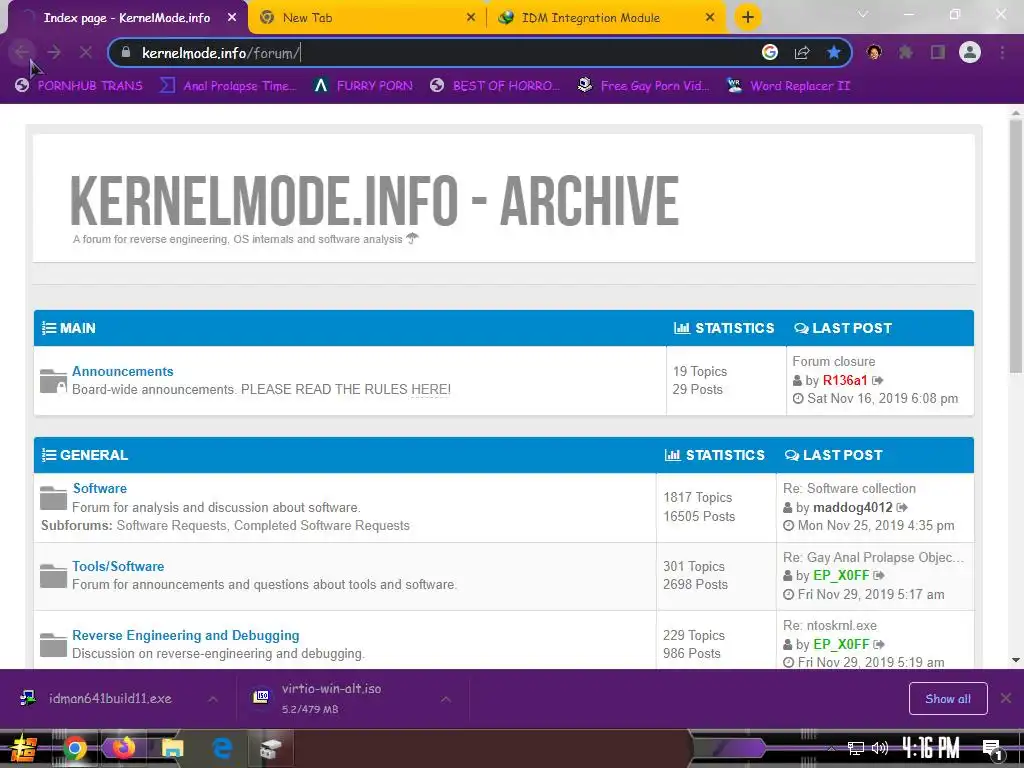Open the extensions puzzle icon
1024x768 pixels.
pyautogui.click(x=906, y=52)
